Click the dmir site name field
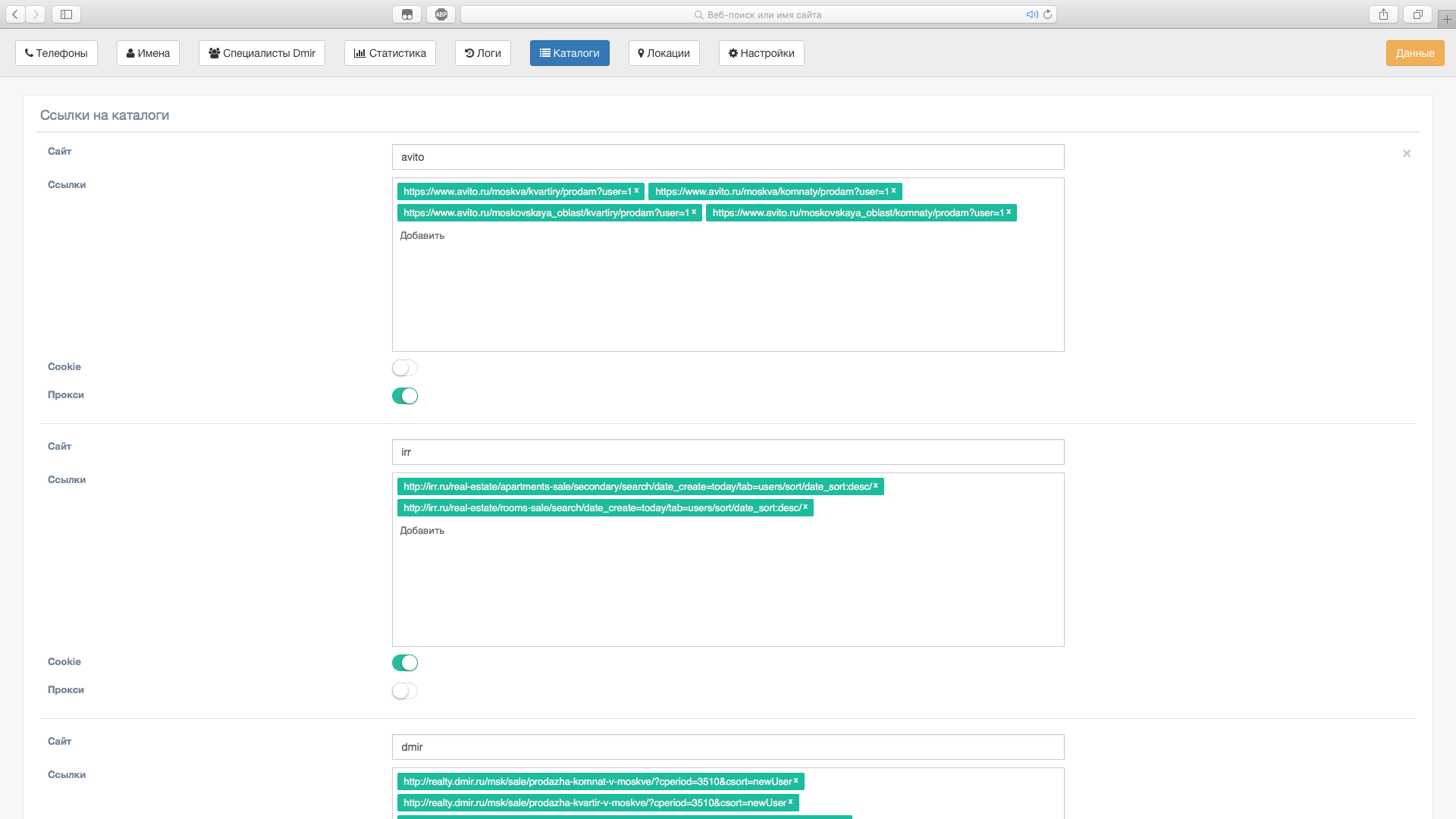 click(x=727, y=747)
